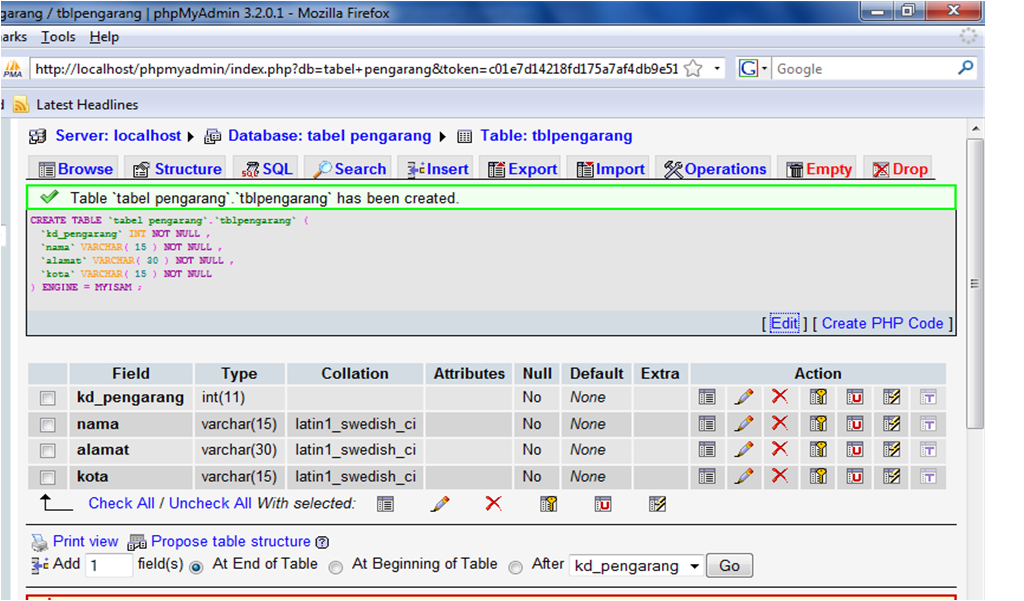Viewport: 1024px width, 601px height.
Task: Click Propose table structure link
Action: pos(231,541)
